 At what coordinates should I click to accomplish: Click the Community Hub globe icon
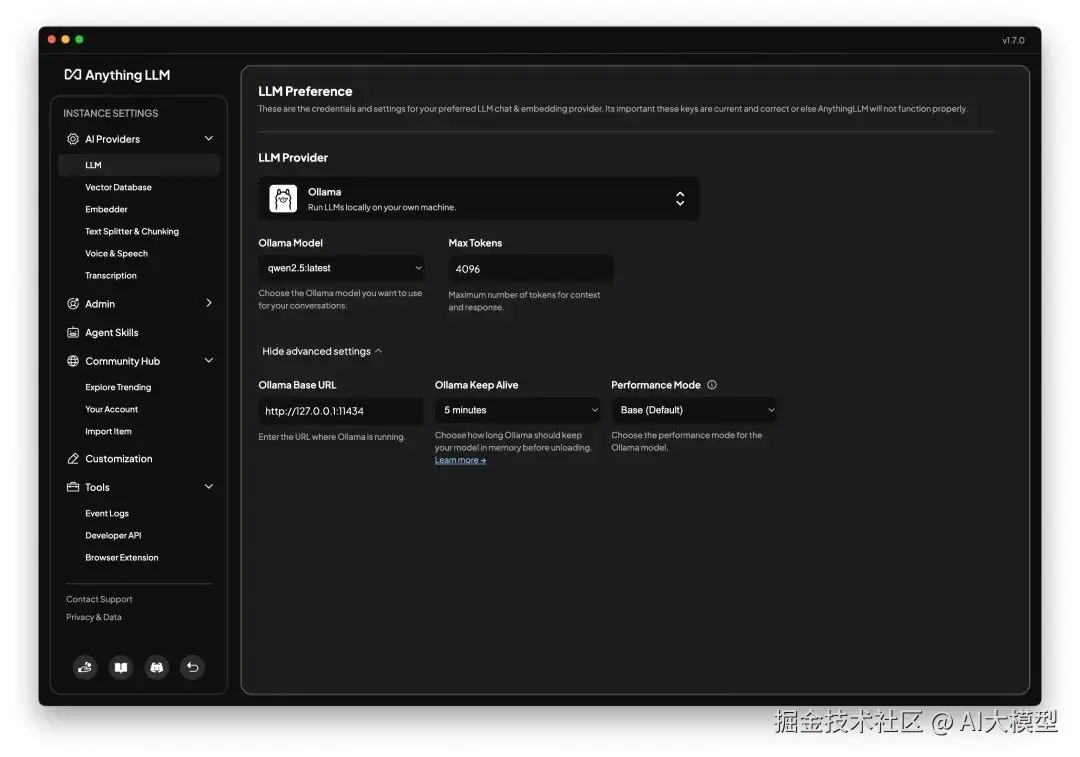coord(73,361)
